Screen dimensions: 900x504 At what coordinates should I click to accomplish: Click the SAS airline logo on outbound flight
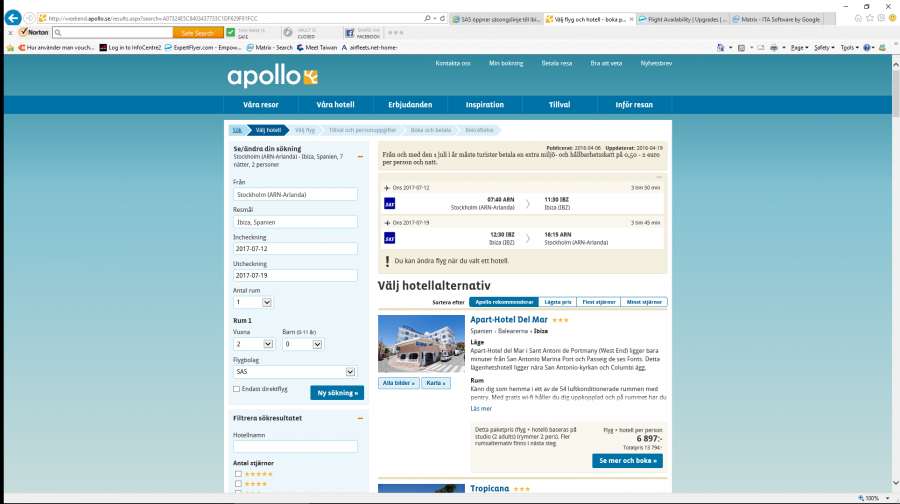390,203
